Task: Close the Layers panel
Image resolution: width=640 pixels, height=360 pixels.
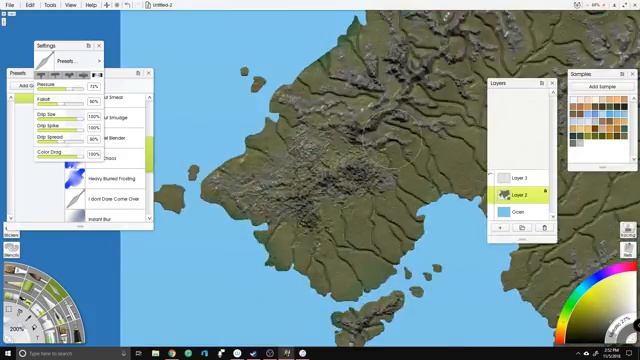Action: pyautogui.click(x=552, y=83)
